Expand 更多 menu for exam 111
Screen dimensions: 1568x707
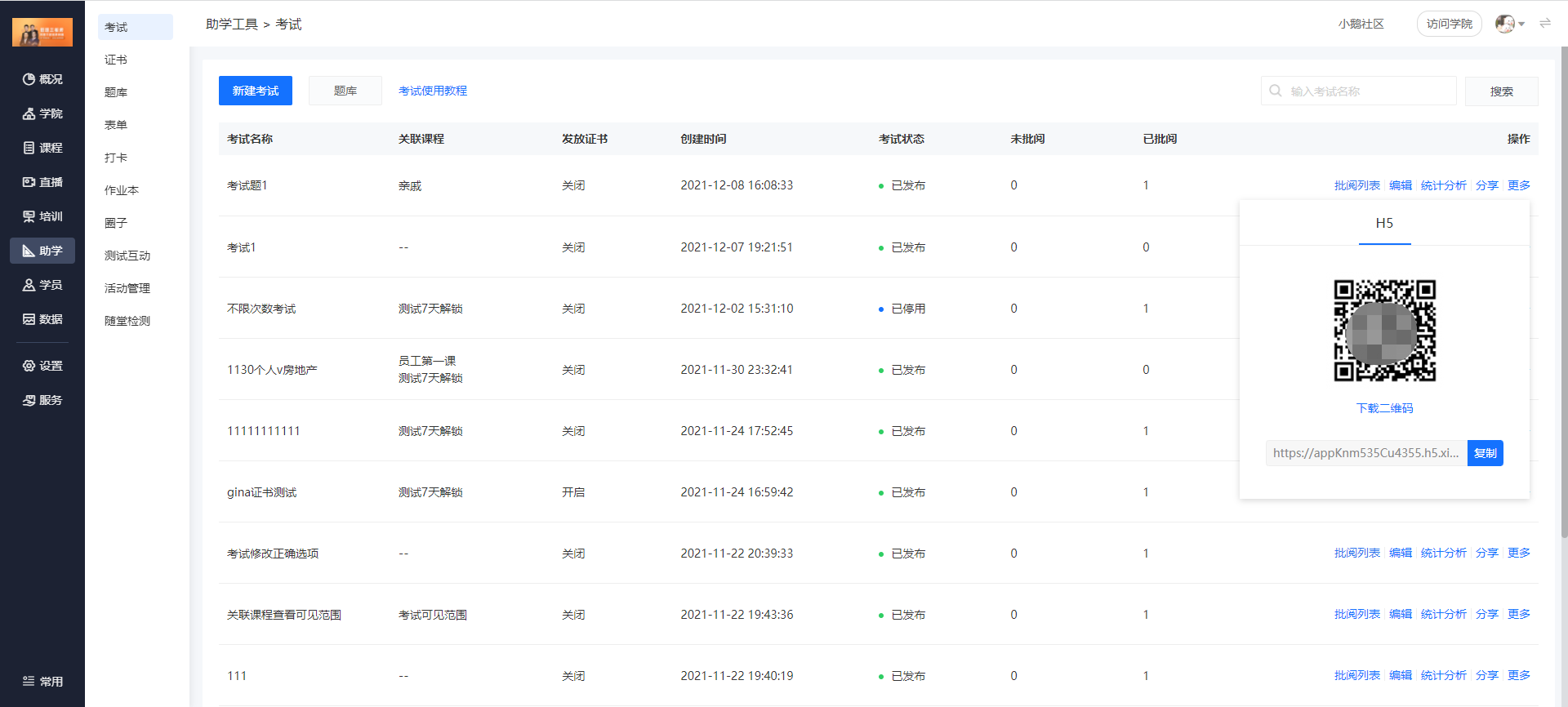1519,675
